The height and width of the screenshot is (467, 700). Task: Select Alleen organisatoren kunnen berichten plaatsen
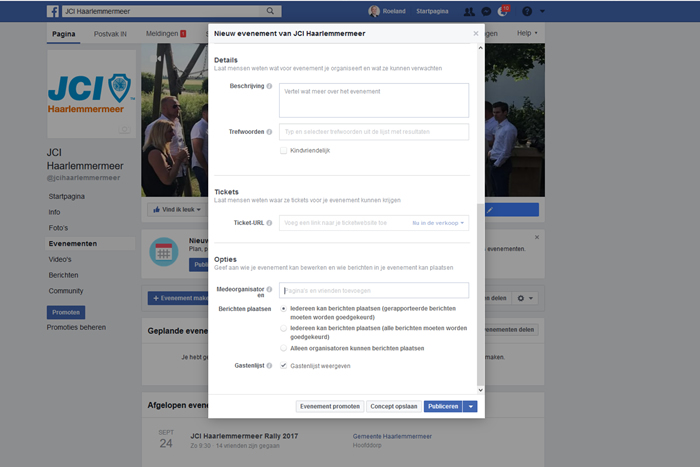283,348
